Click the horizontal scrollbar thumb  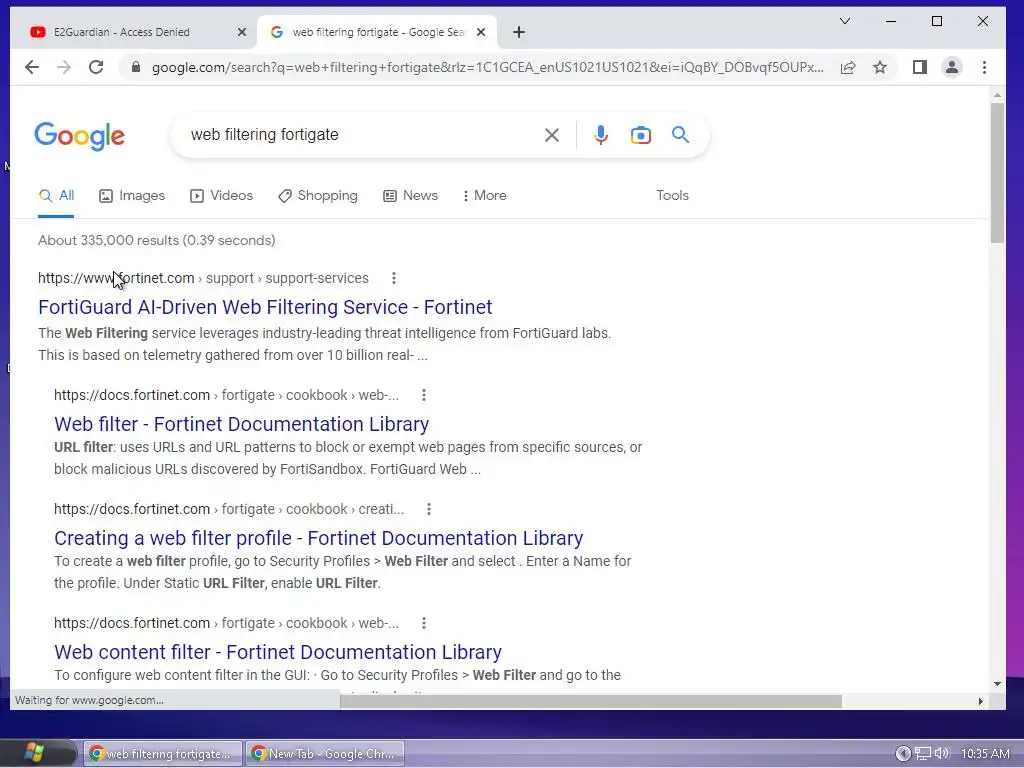coord(590,701)
